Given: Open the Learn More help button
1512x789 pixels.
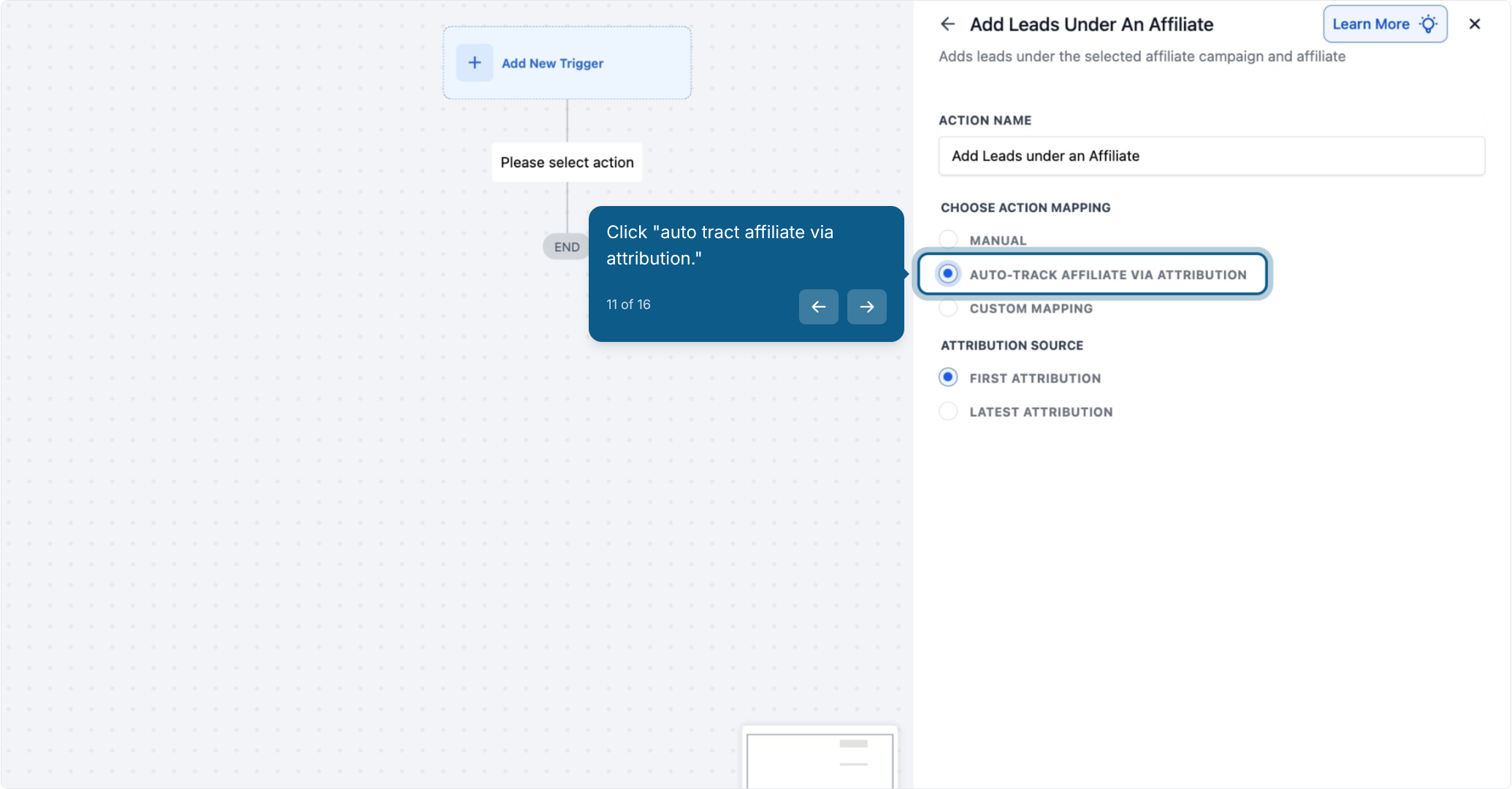Looking at the screenshot, I should coord(1385,24).
